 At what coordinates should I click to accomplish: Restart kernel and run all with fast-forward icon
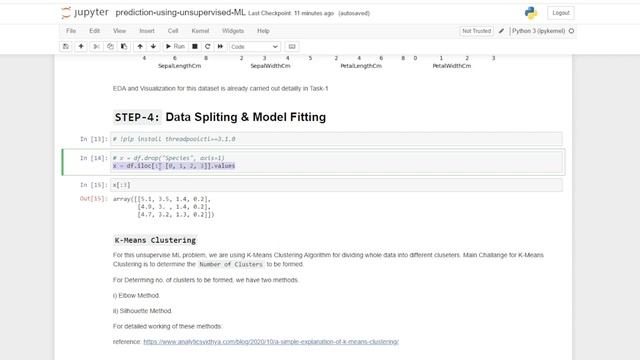(x=220, y=47)
